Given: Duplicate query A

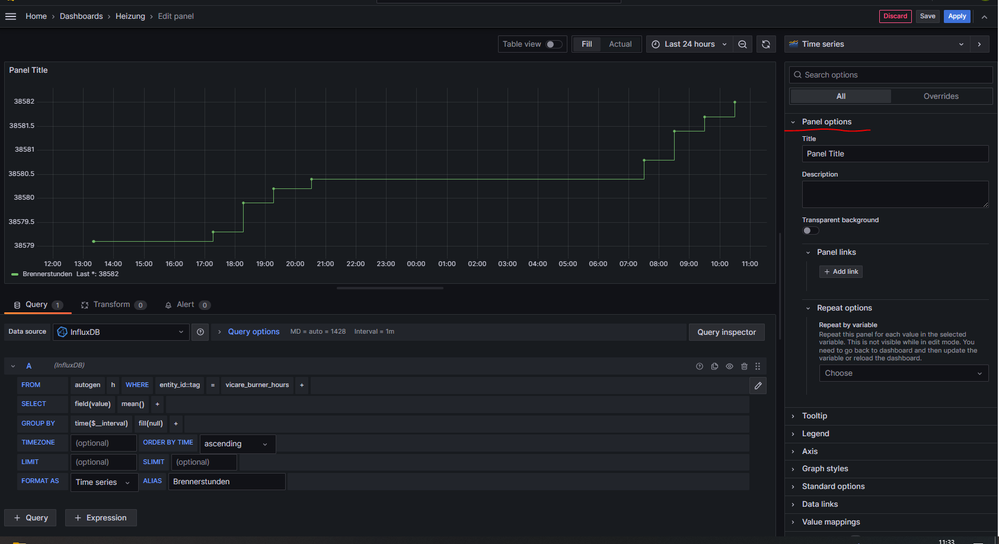Looking at the screenshot, I should pos(714,367).
